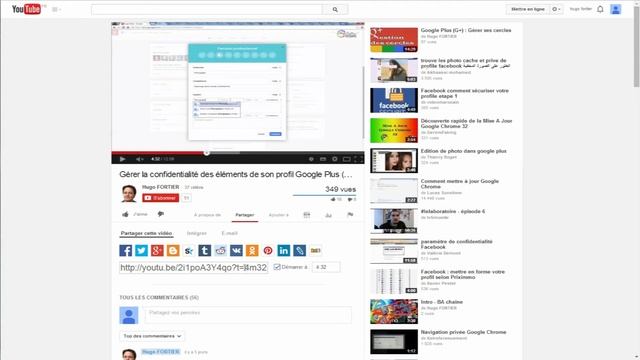This screenshot has width=640, height=360.
Task: Dislike the video with thumbs down
Action: click(161, 214)
